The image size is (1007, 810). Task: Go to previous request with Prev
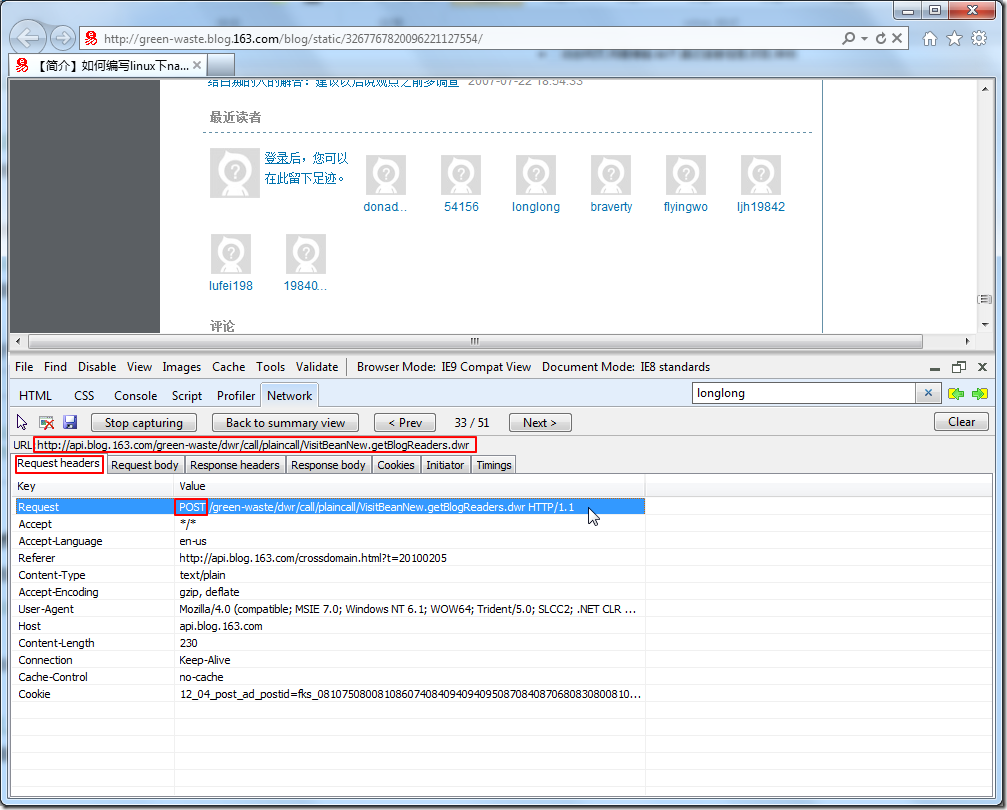coord(405,423)
